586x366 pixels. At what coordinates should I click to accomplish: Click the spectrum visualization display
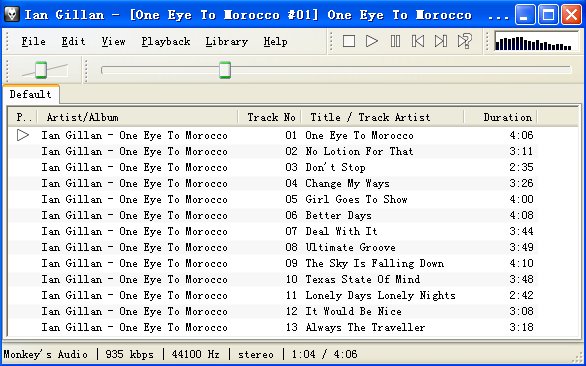point(536,41)
